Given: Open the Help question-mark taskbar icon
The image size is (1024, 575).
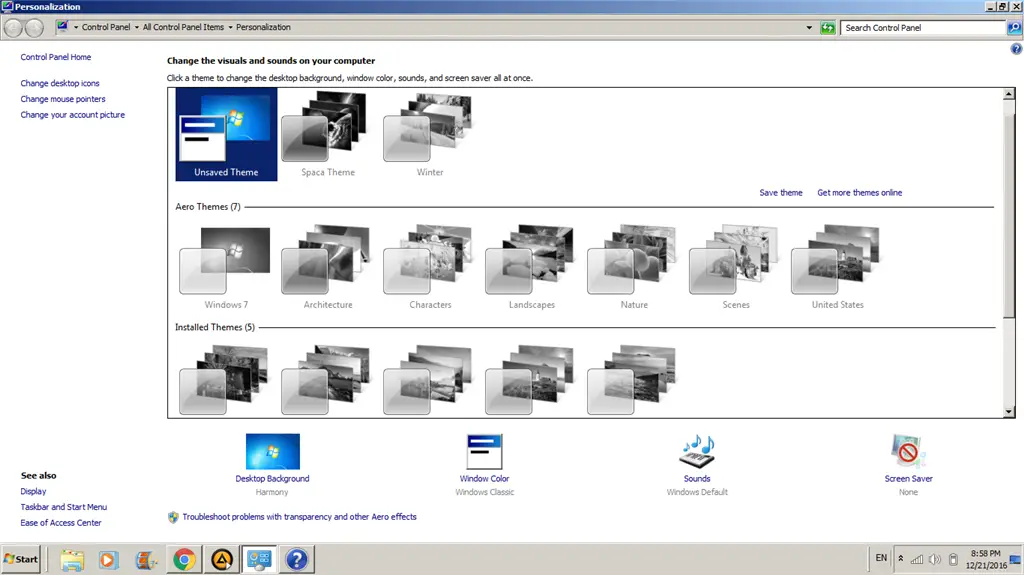Looking at the screenshot, I should tap(296, 560).
